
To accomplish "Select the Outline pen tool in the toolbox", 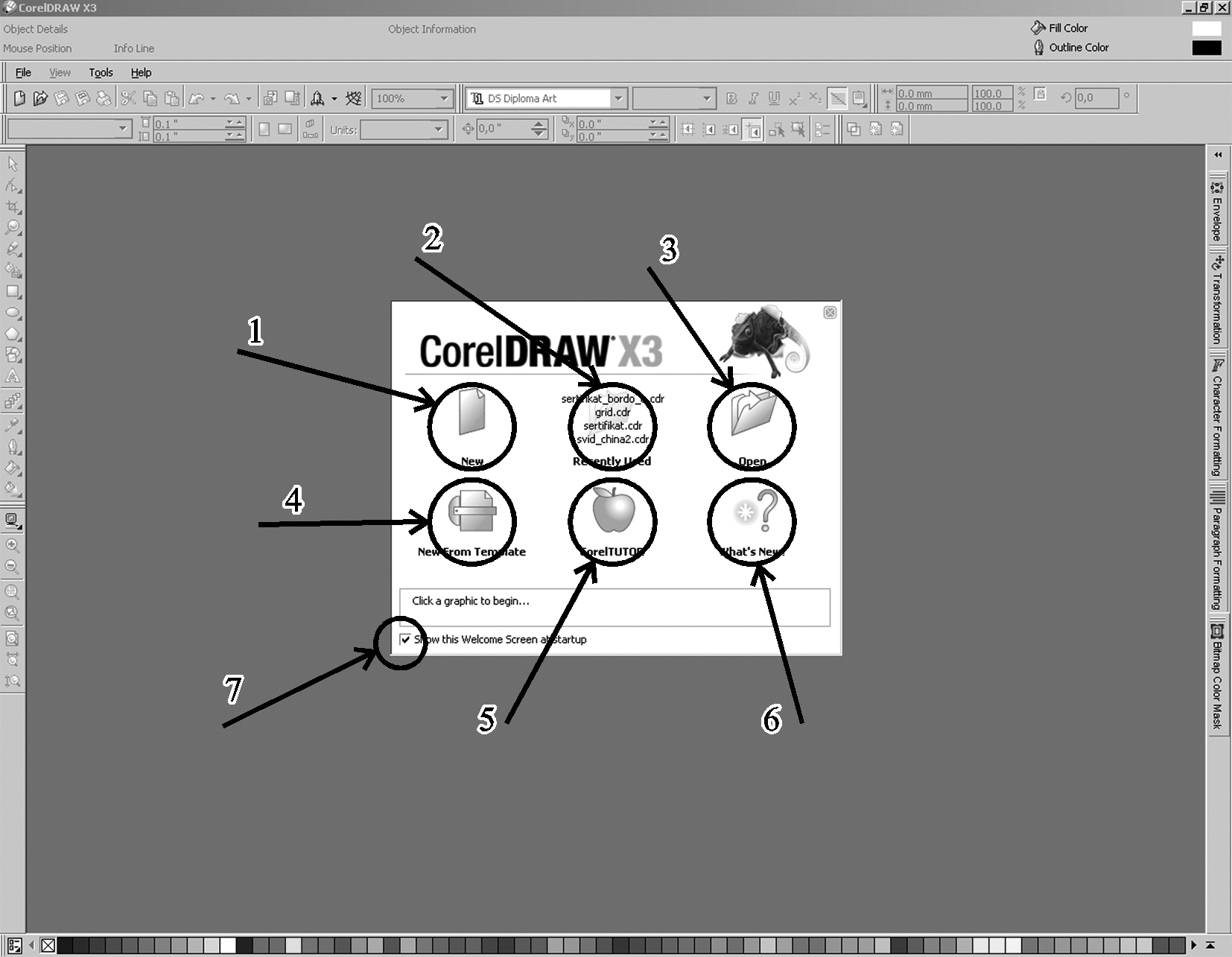I will (13, 447).
